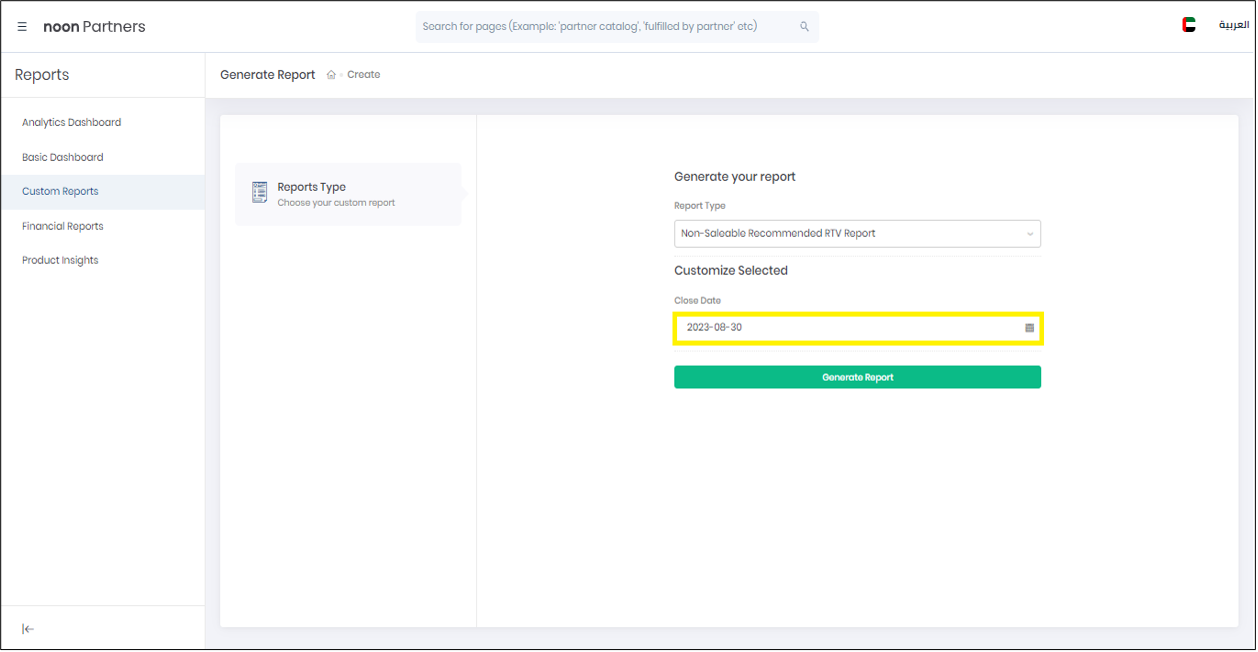
Task: Navigate to Financial Reports
Action: 62,227
